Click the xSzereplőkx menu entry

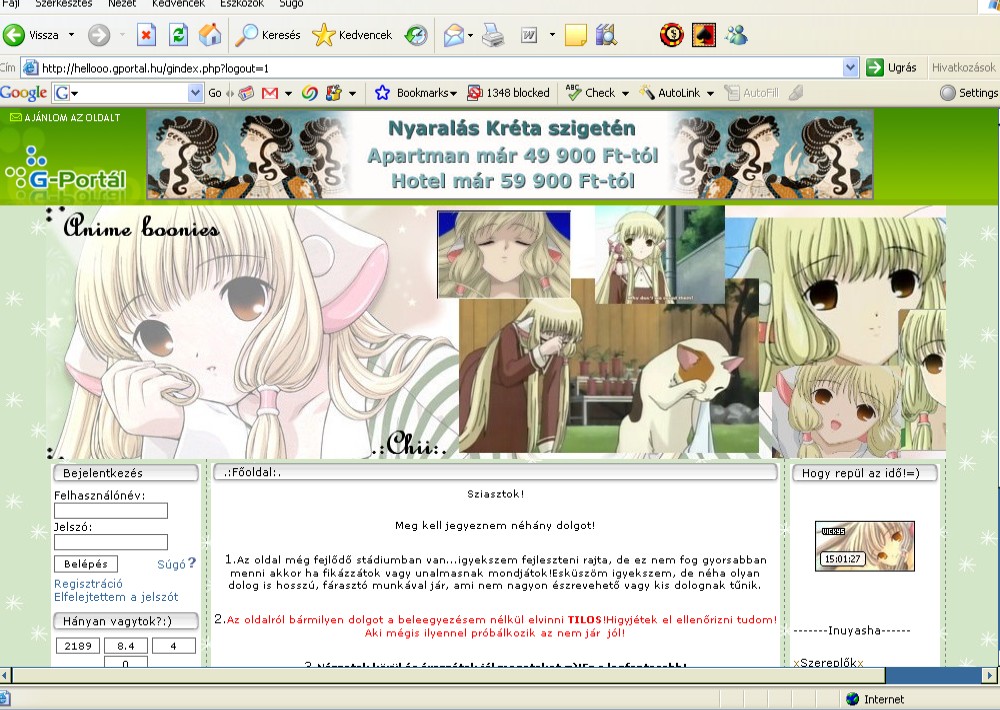click(828, 662)
